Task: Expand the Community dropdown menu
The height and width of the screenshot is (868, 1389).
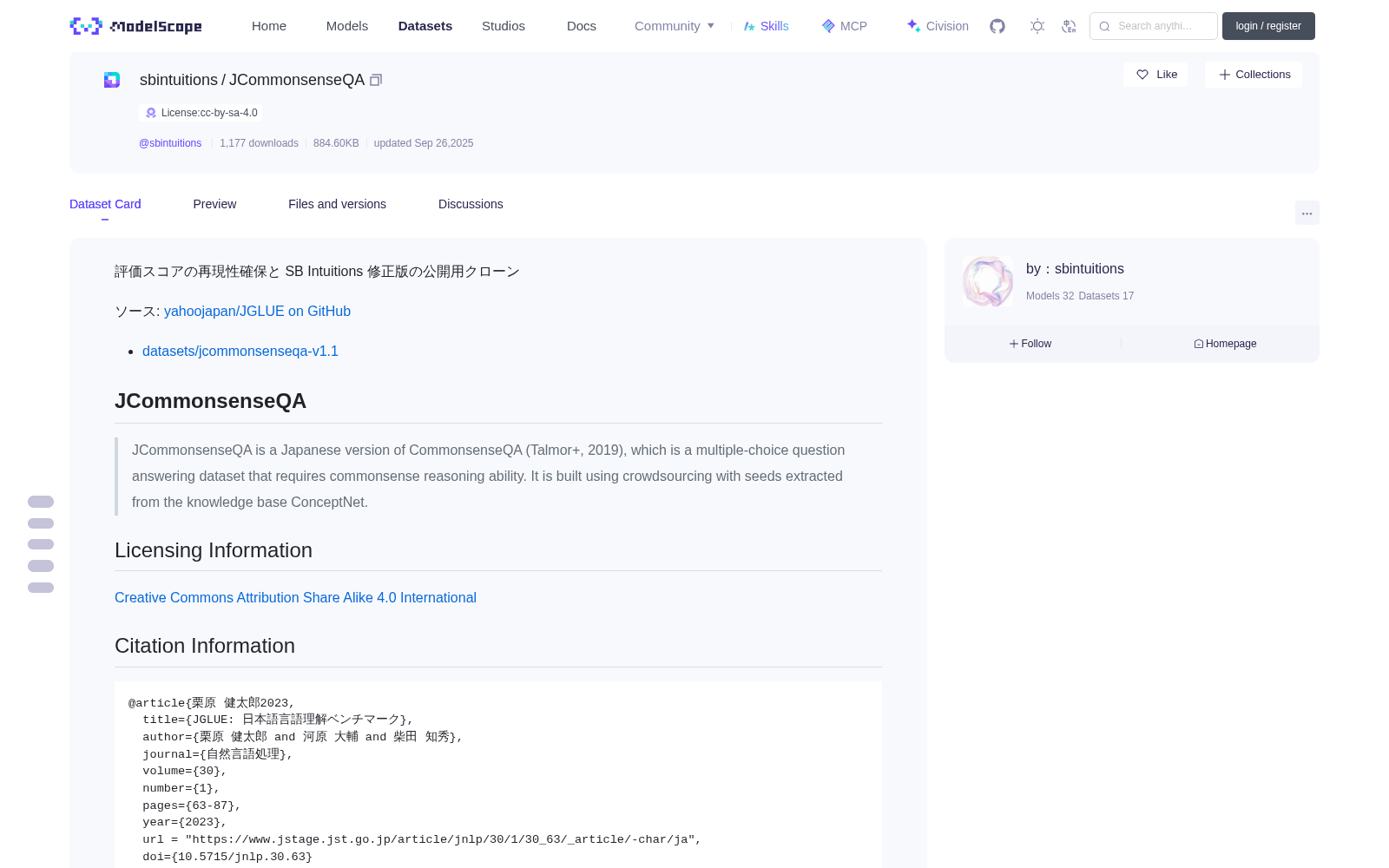Action: (675, 26)
